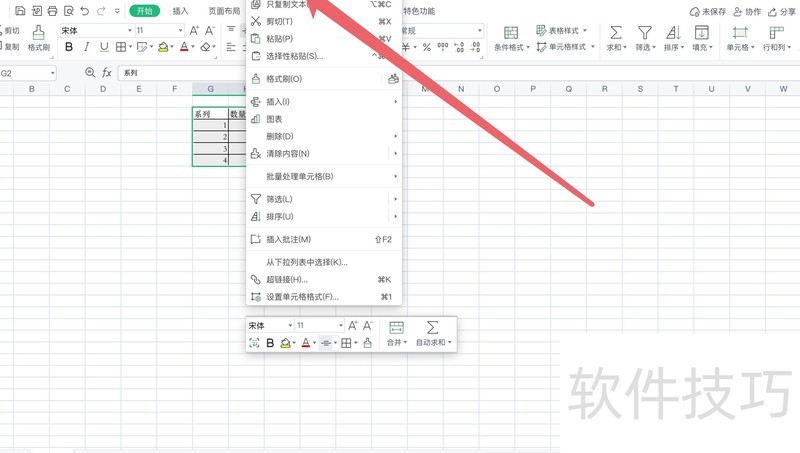Screen dimensions: 800x453
Task: Click the ribbon Format Painter (格式刷) button
Action: [x=39, y=38]
